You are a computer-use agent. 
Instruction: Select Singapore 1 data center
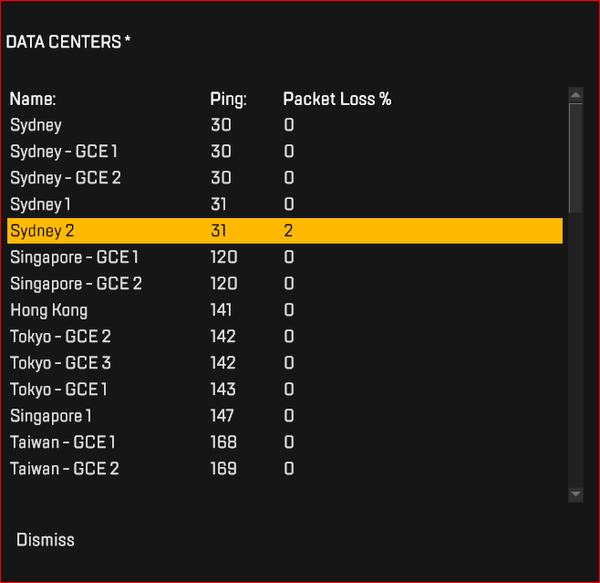[x=51, y=415]
